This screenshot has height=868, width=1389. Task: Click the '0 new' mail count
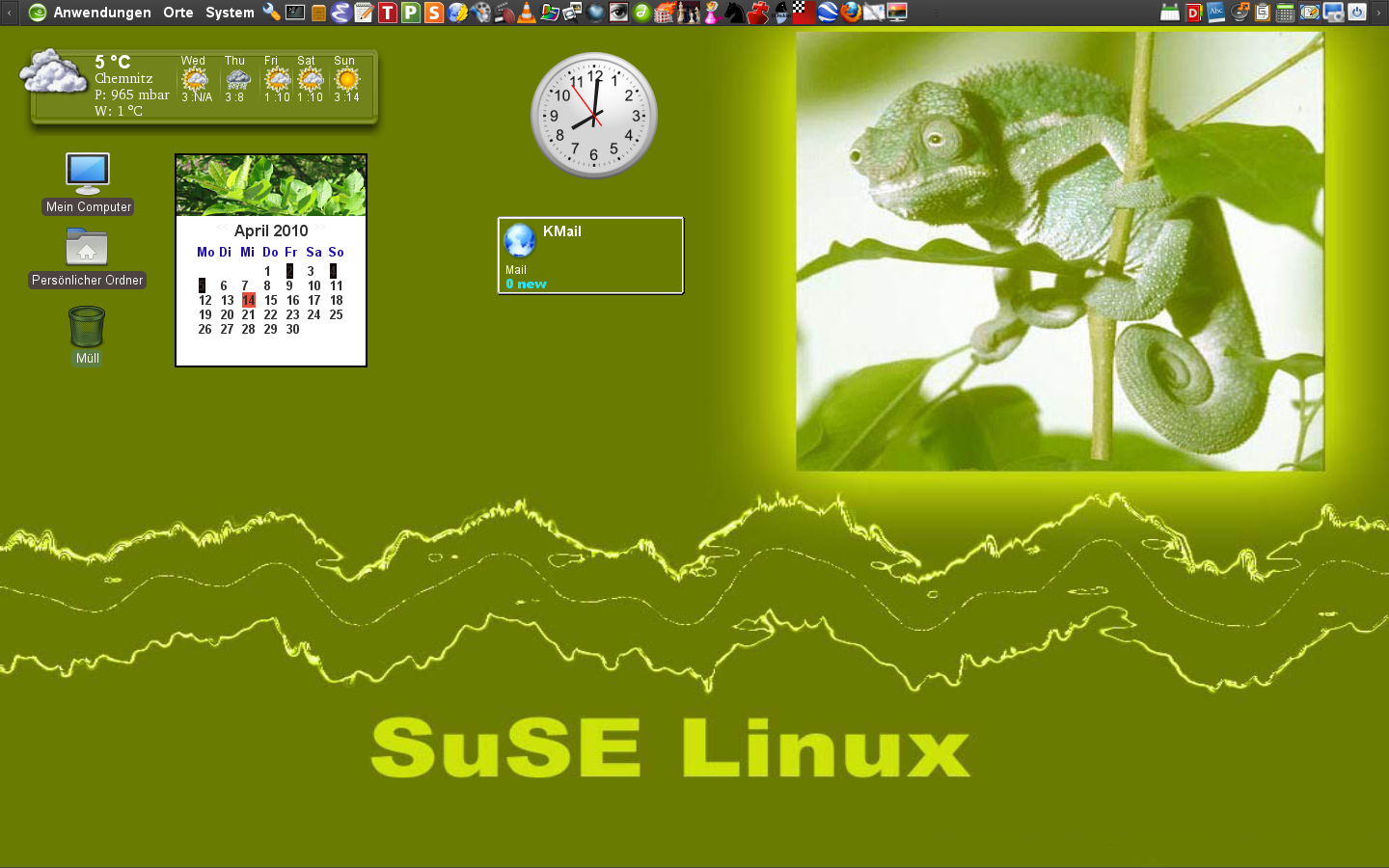click(526, 285)
